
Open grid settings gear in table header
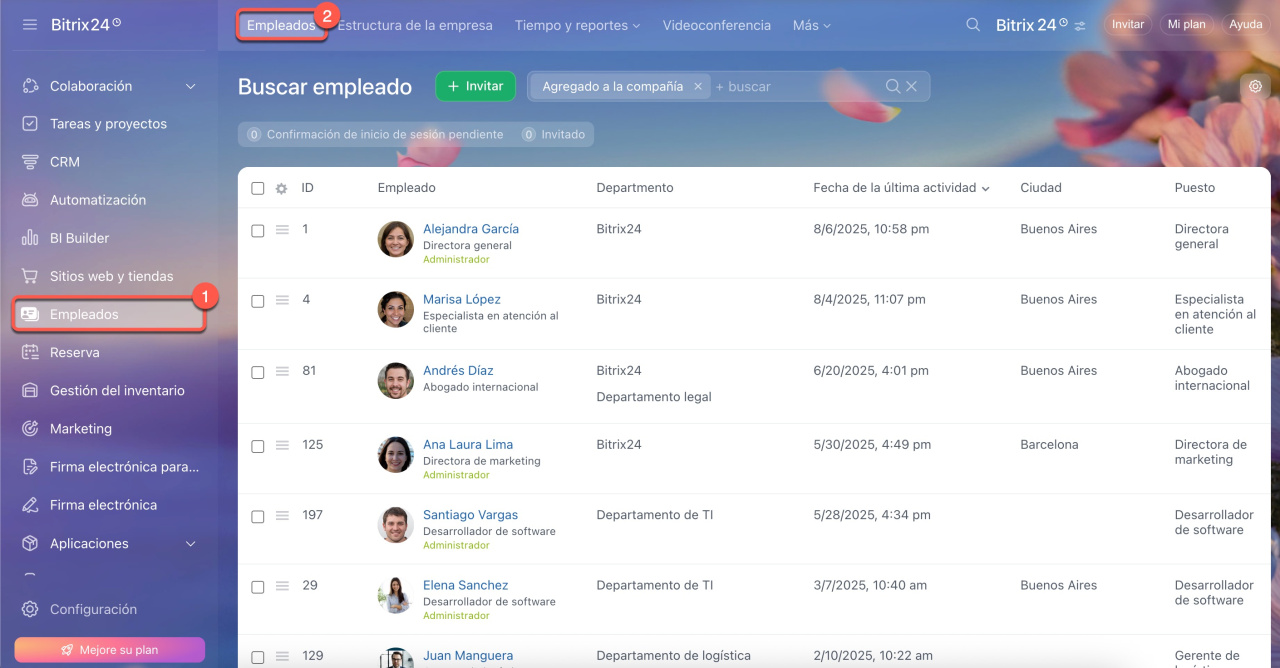[x=282, y=188]
